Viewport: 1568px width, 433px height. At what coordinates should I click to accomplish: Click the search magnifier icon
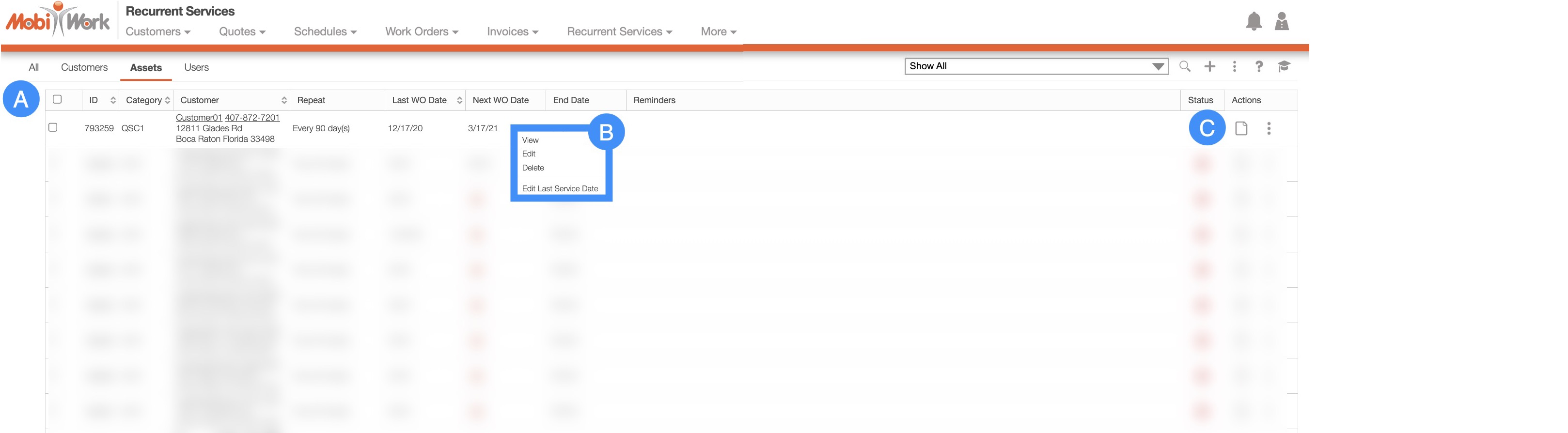1185,66
